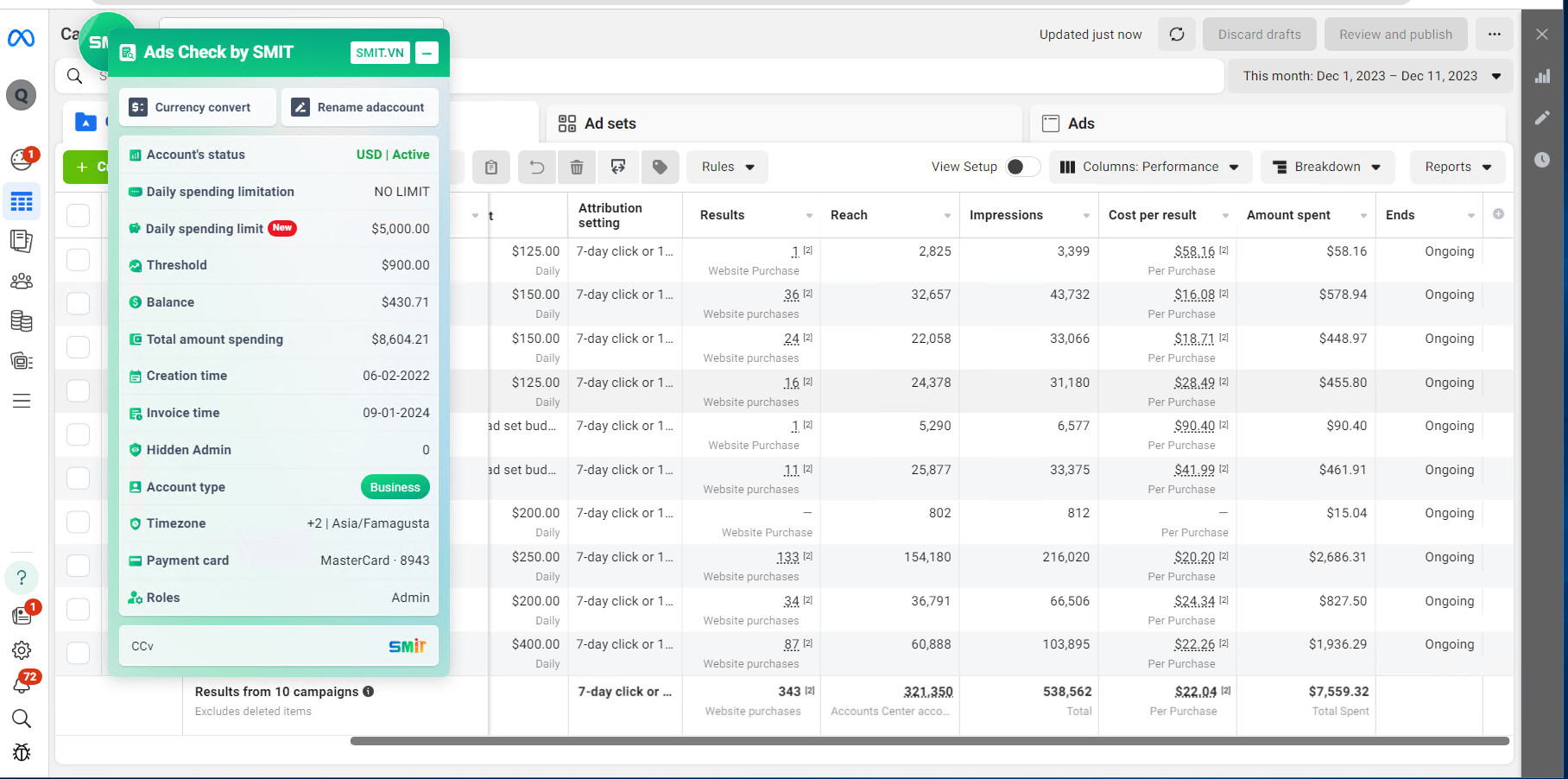Open the Billing coins stack icon
Image resolution: width=1568 pixels, height=779 pixels.
click(22, 321)
